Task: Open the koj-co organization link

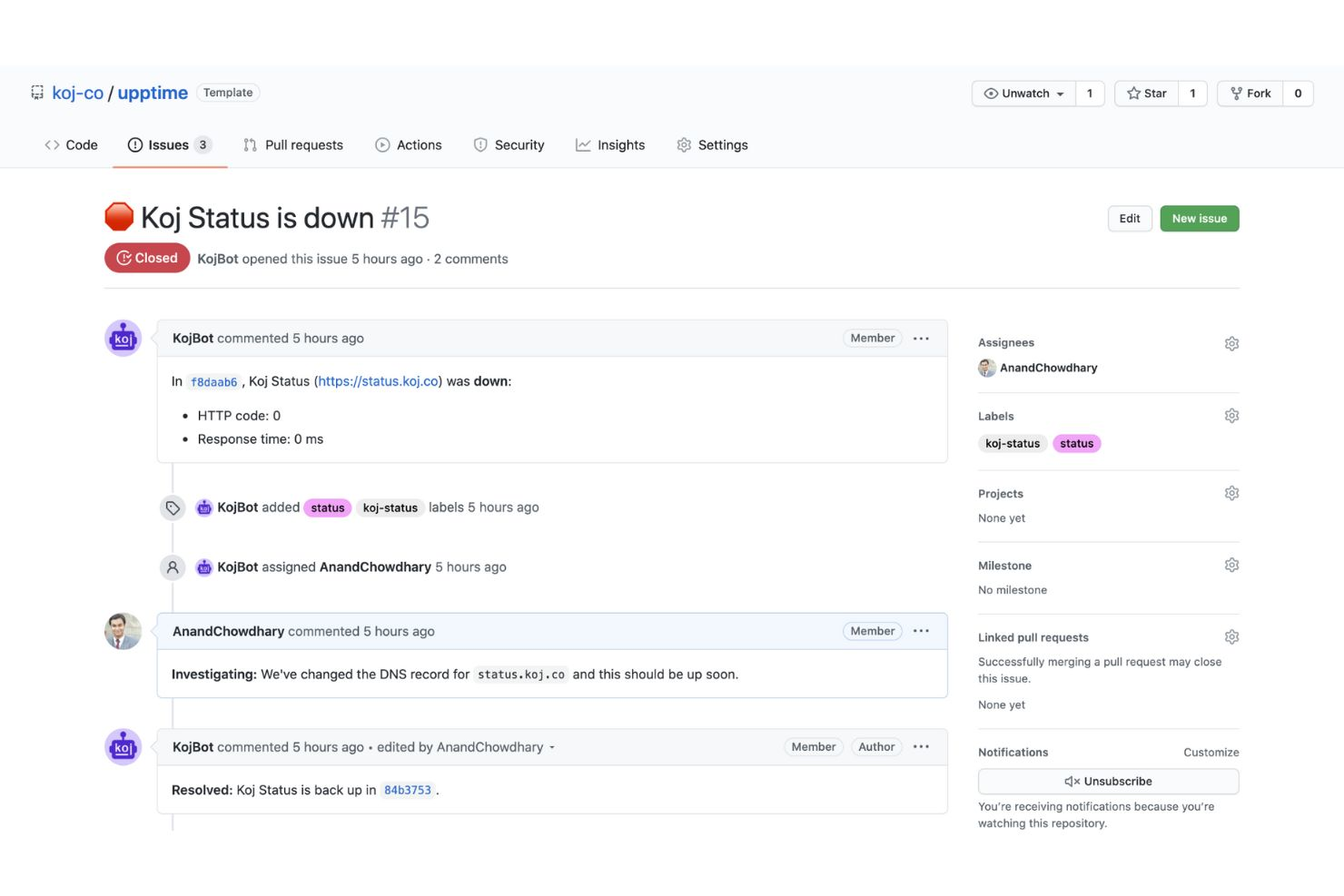Action: pyautogui.click(x=78, y=93)
